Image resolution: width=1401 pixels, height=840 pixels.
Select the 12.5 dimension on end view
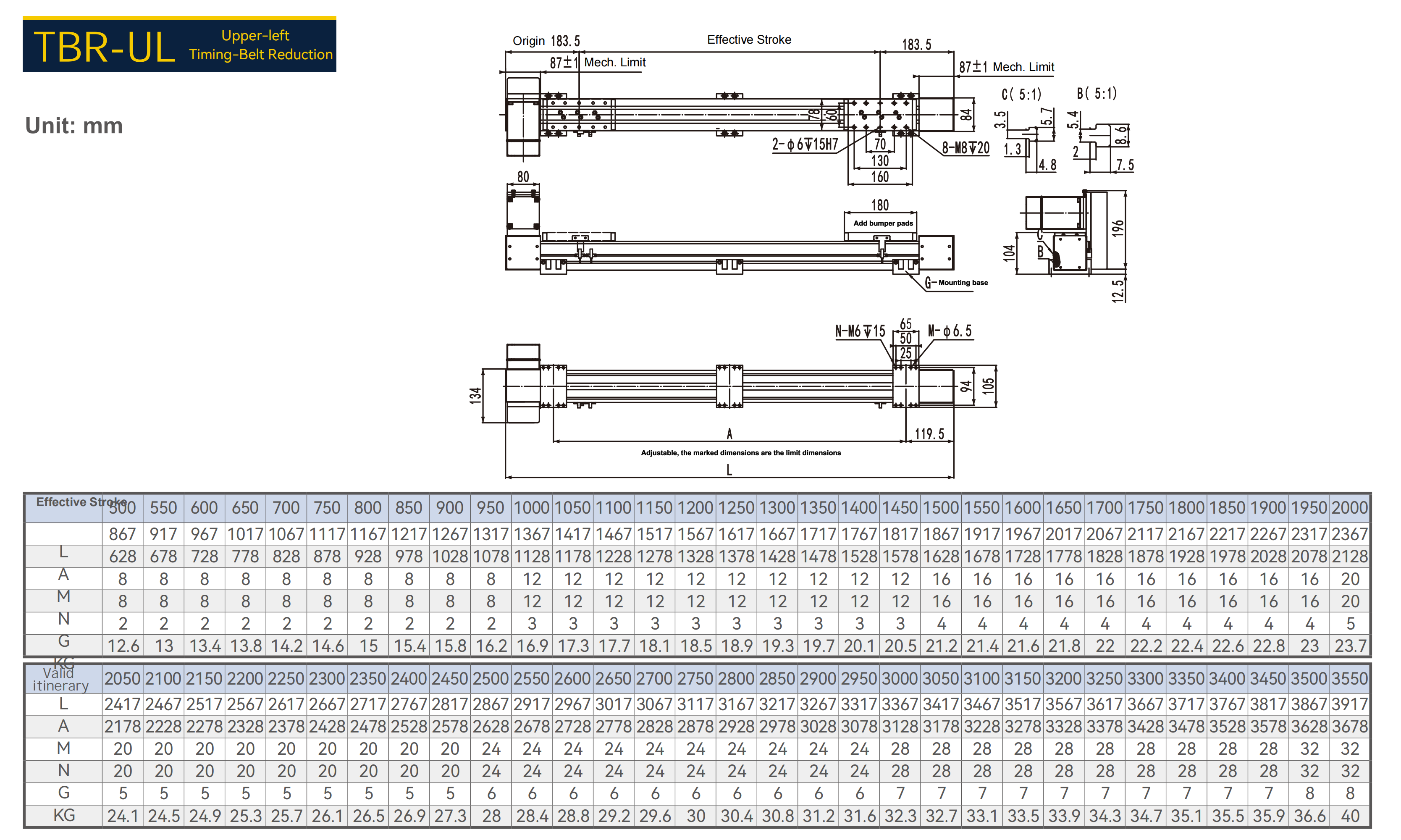[x=1118, y=291]
